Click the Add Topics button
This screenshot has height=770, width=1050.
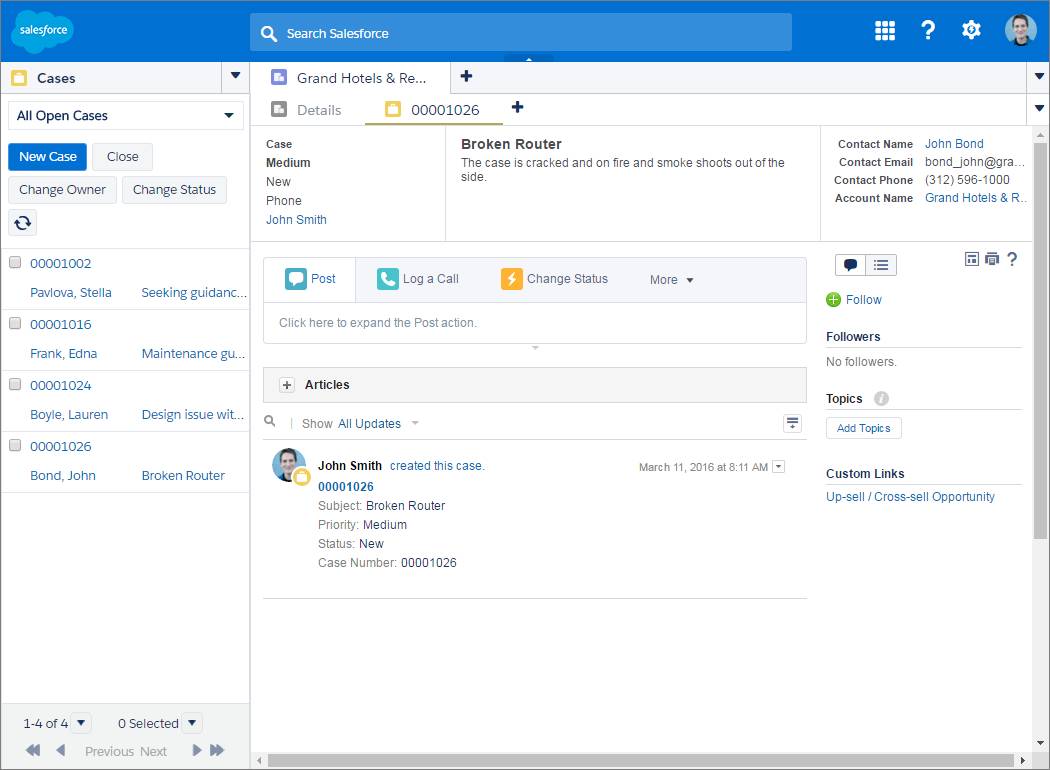[863, 428]
